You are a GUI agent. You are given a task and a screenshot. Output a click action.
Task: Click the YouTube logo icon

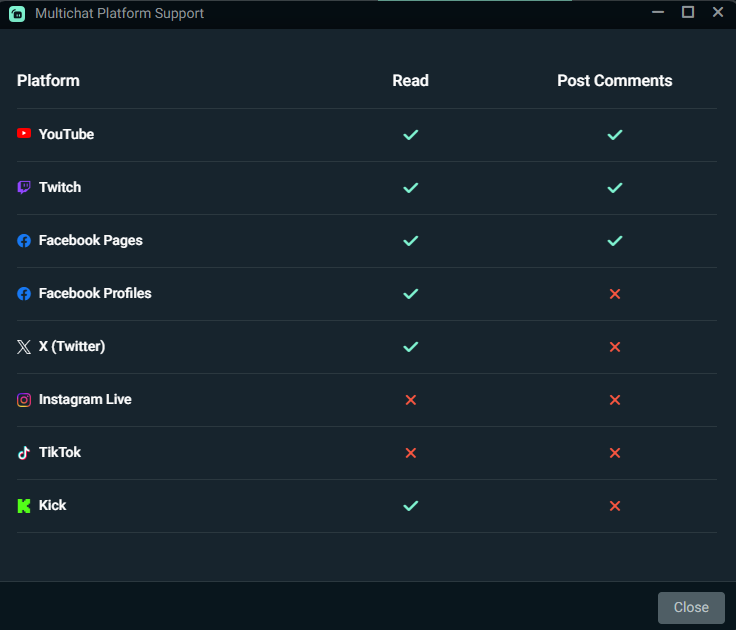pos(24,134)
